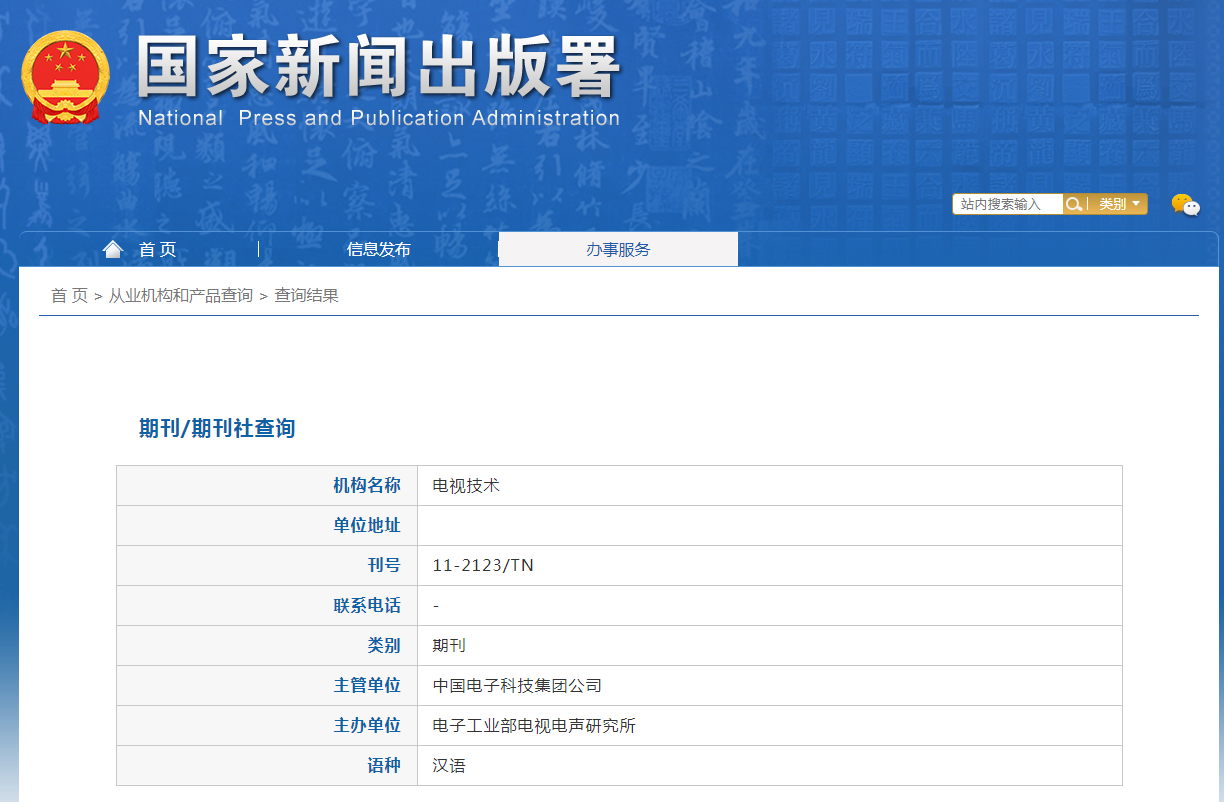Click the 刊号 value 11-2123/TN
The height and width of the screenshot is (802, 1224).
(x=483, y=566)
